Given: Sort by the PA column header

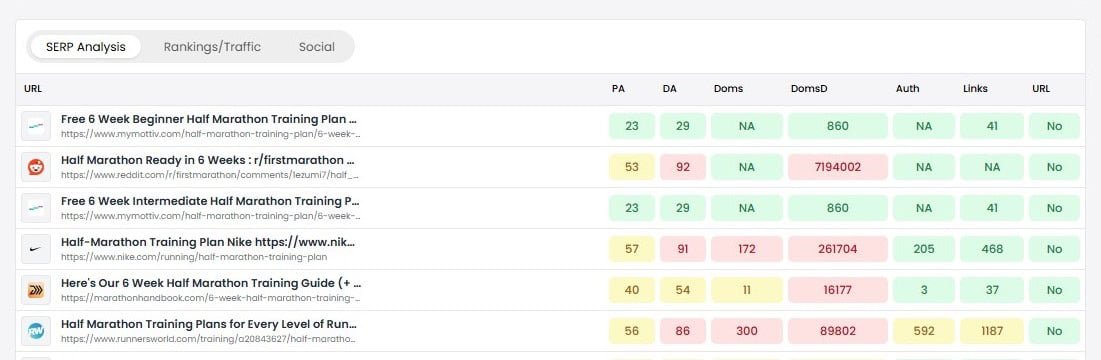Looking at the screenshot, I should (618, 89).
